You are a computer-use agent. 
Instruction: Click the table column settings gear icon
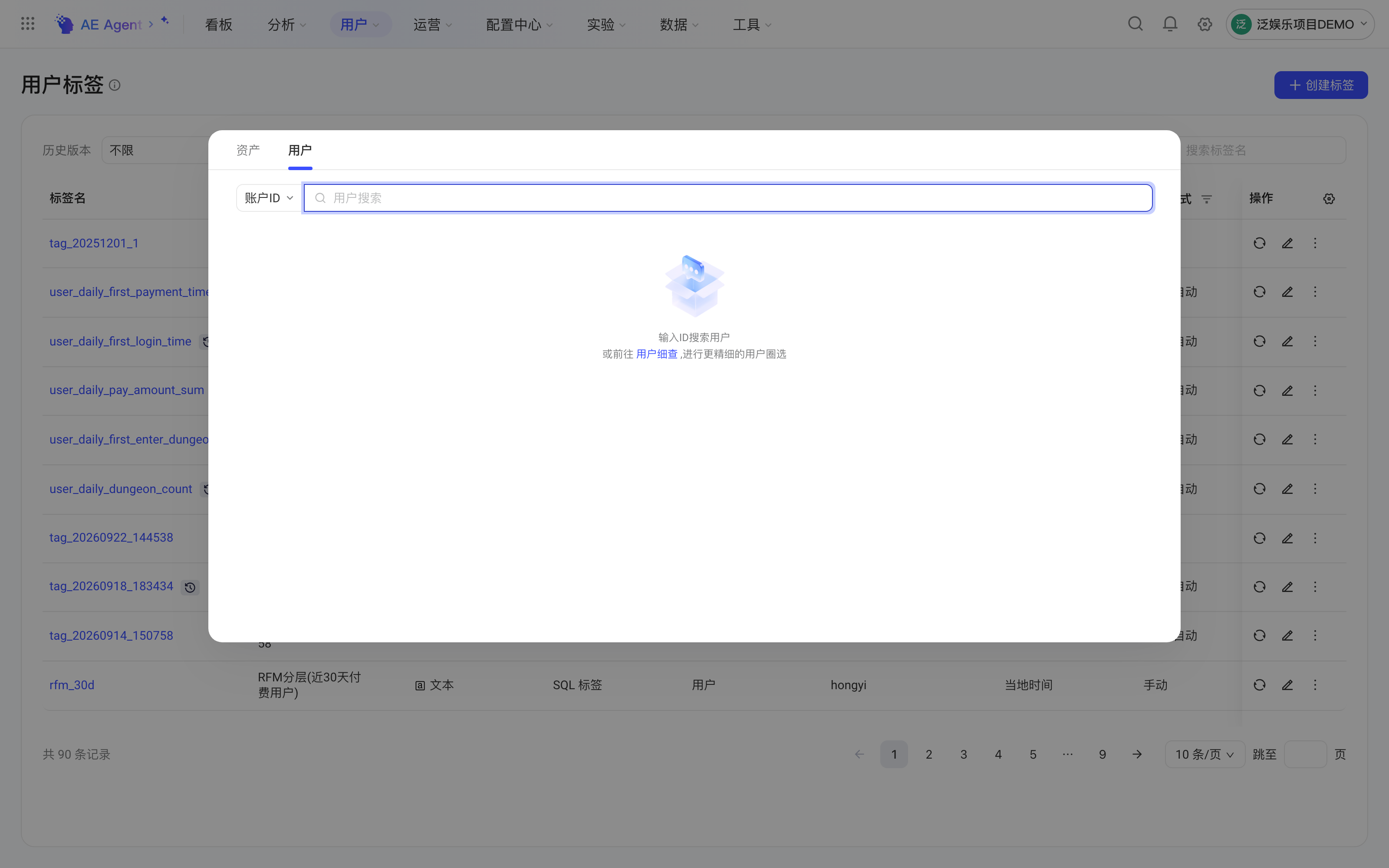coord(1329,199)
